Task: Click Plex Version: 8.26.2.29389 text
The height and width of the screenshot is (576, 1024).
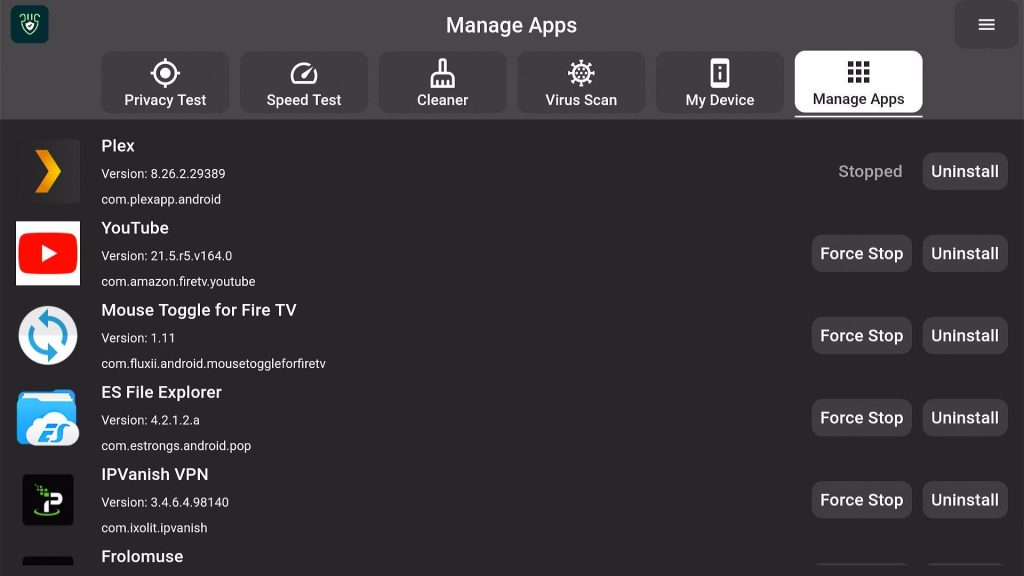Action: 163,174
